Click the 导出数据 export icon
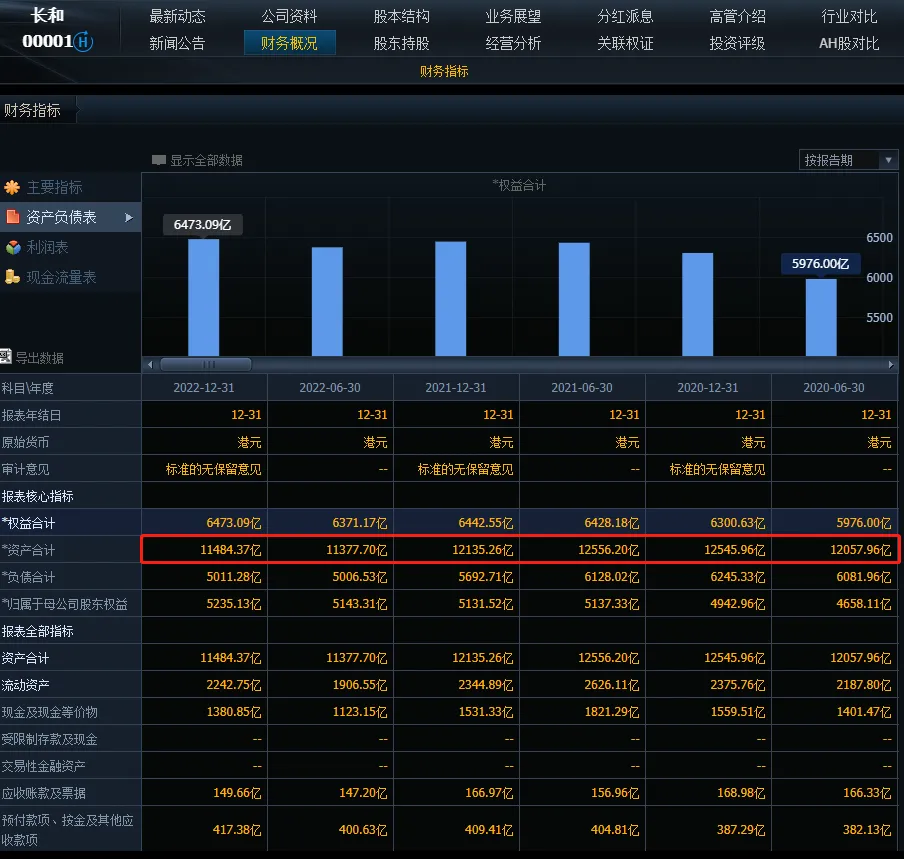This screenshot has height=859, width=904. (x=6, y=357)
